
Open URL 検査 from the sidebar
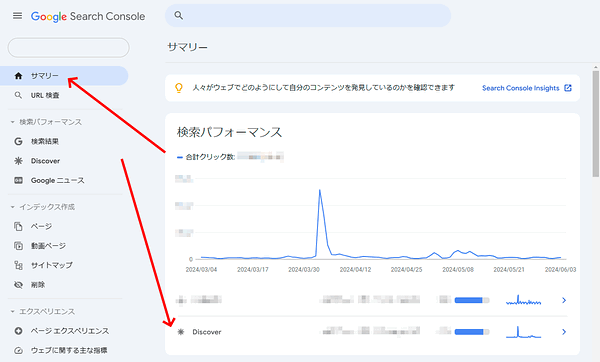45,95
